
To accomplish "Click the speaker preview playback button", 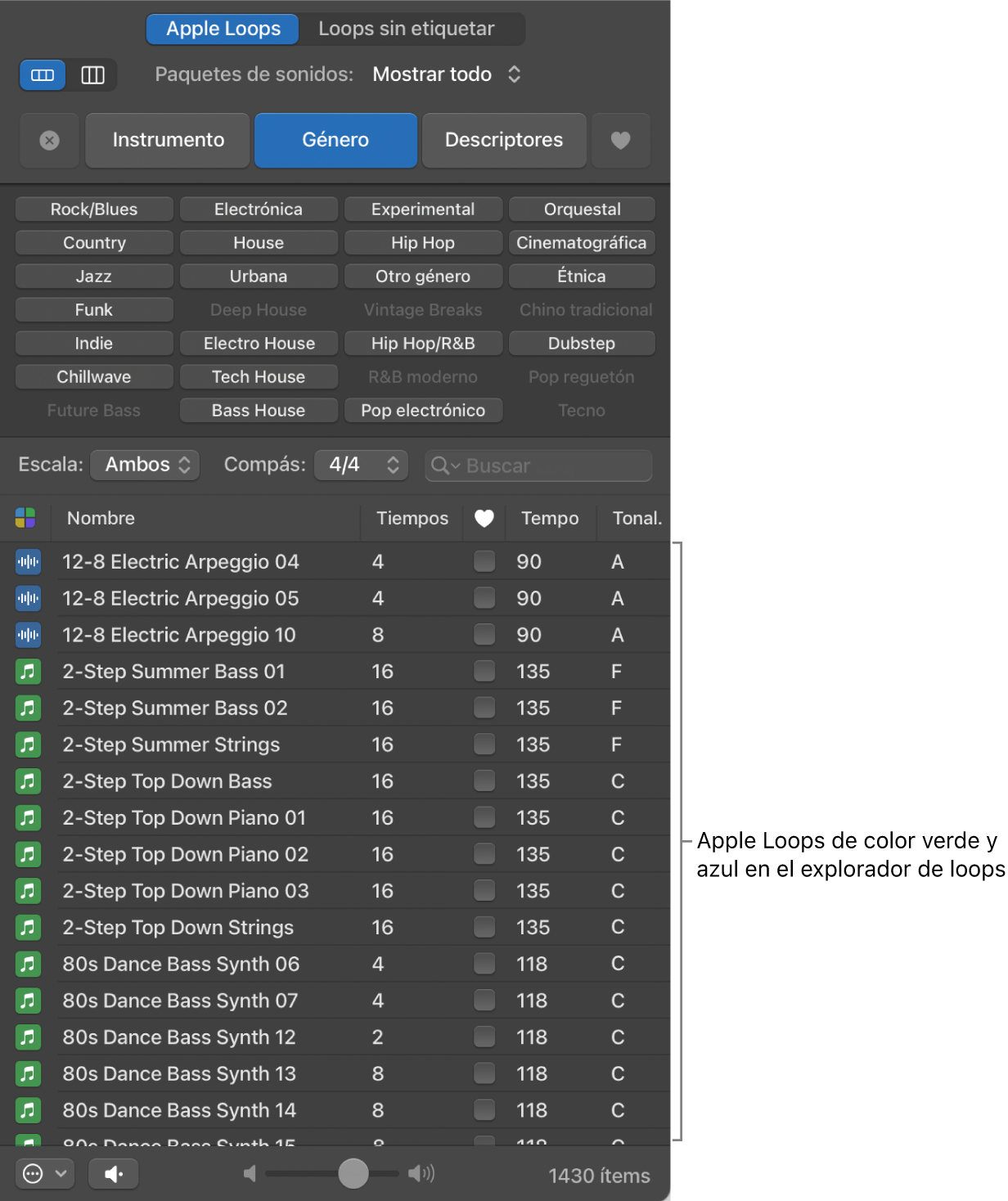I will [x=113, y=1174].
